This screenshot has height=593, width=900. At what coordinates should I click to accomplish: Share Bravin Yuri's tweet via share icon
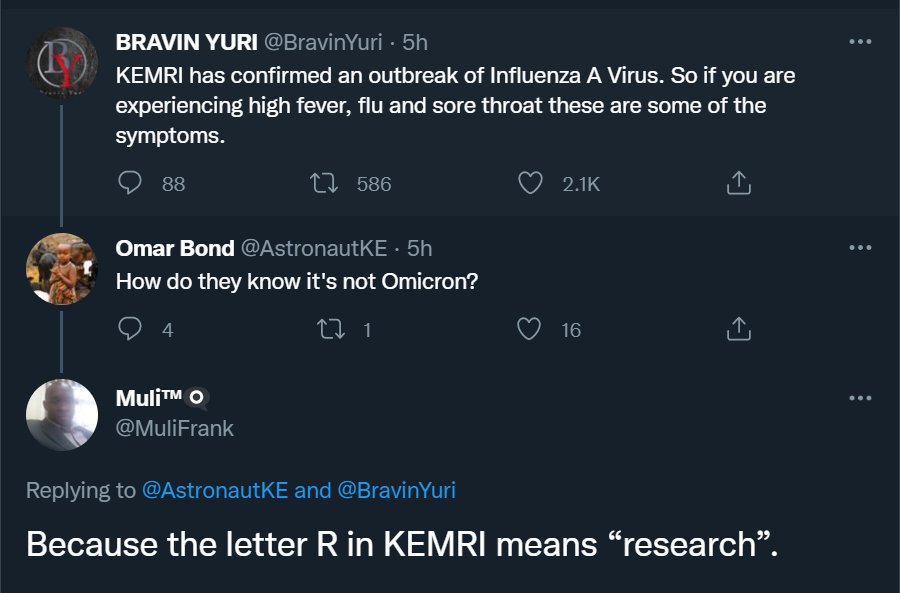coord(739,183)
